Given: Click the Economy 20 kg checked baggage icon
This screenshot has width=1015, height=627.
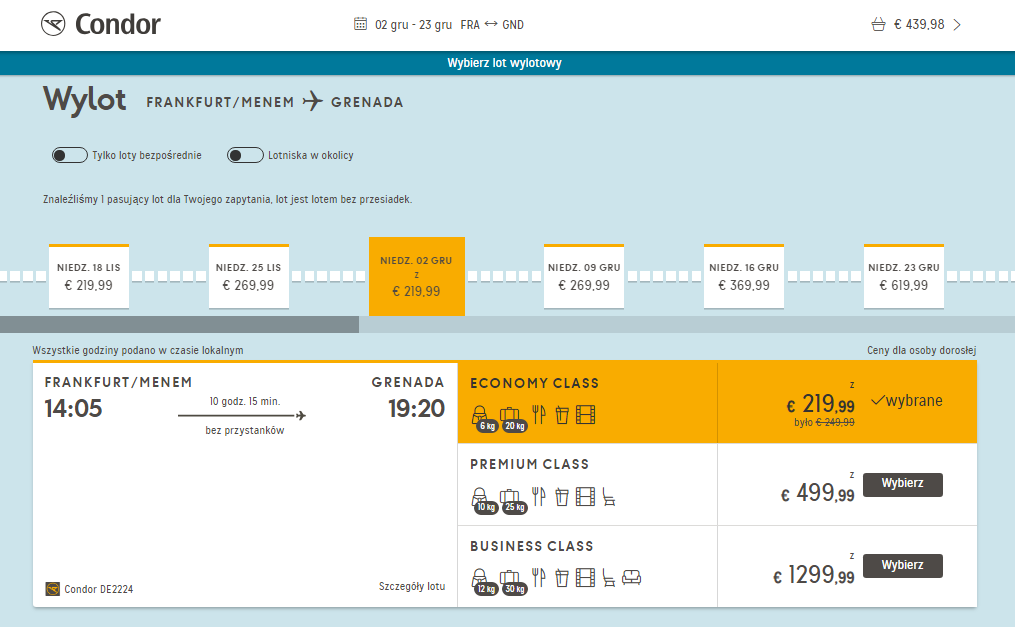Looking at the screenshot, I should tap(512, 418).
